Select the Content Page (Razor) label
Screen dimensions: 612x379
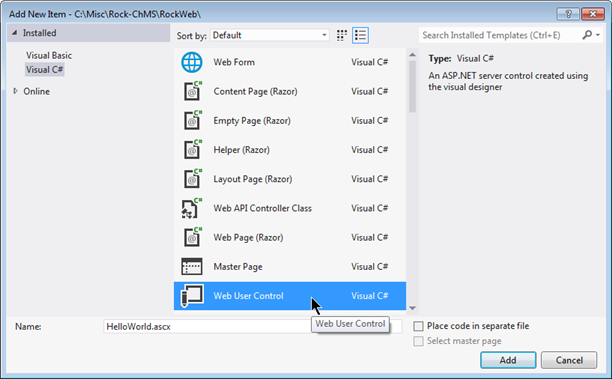(x=255, y=91)
